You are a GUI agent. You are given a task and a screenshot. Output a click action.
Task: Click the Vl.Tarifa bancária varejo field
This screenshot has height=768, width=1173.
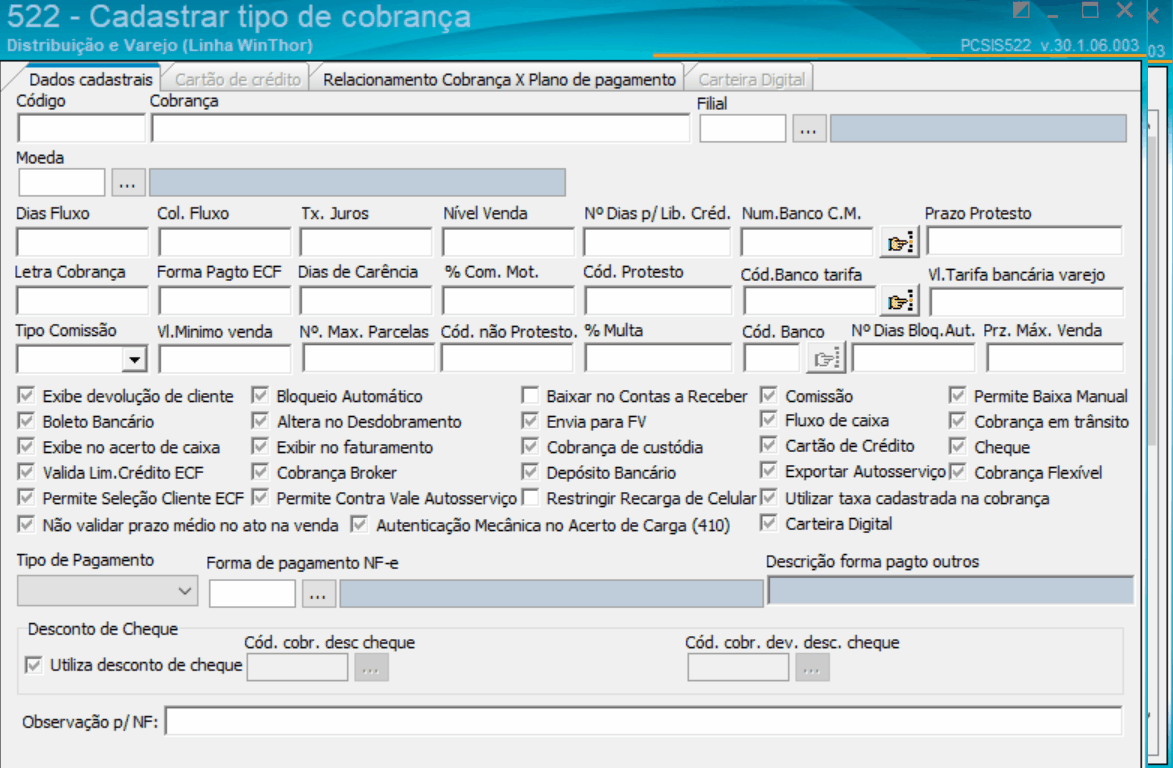pos(1026,302)
